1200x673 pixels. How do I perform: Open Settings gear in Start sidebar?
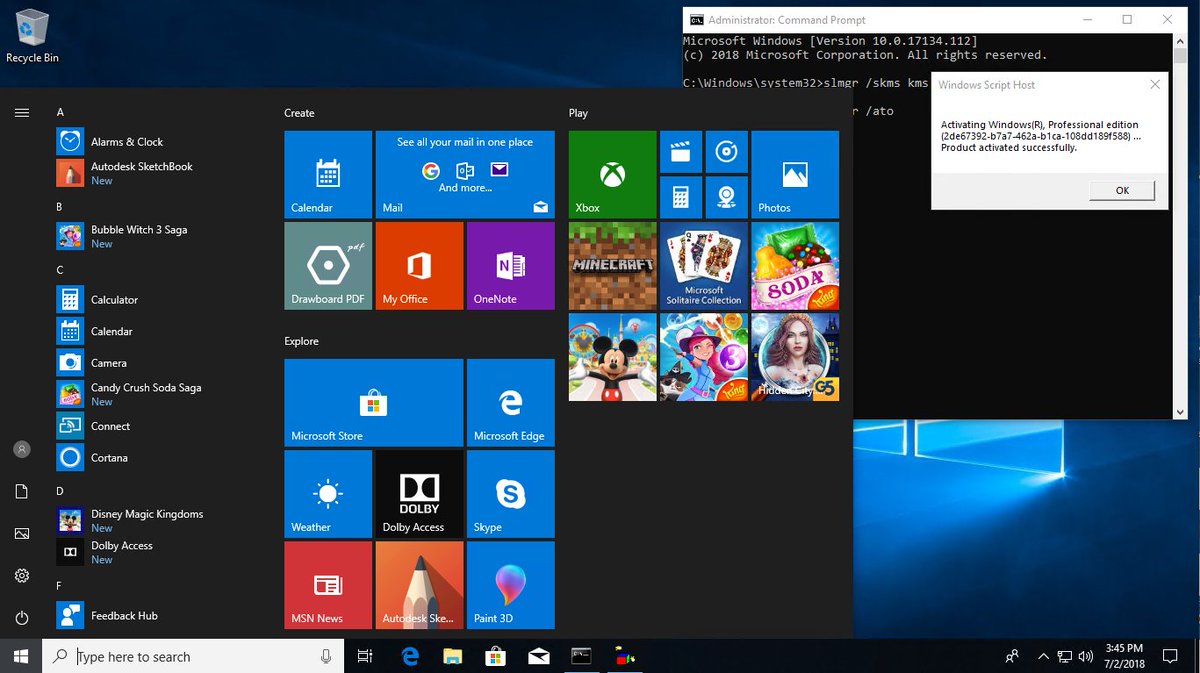click(x=22, y=576)
